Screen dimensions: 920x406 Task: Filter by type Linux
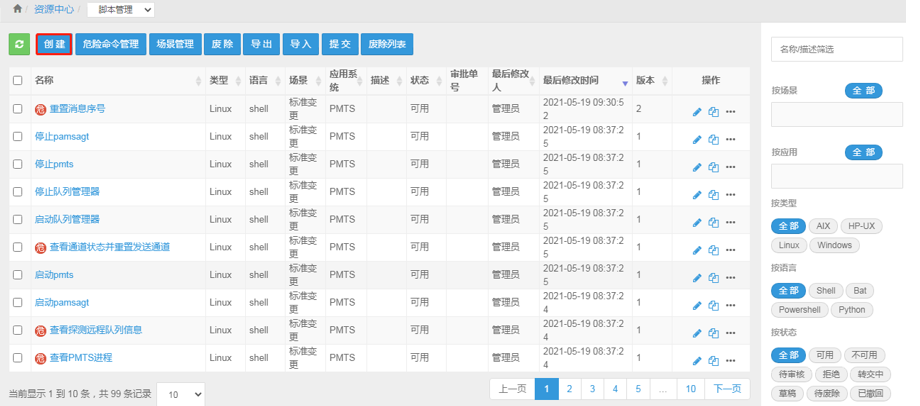point(789,245)
